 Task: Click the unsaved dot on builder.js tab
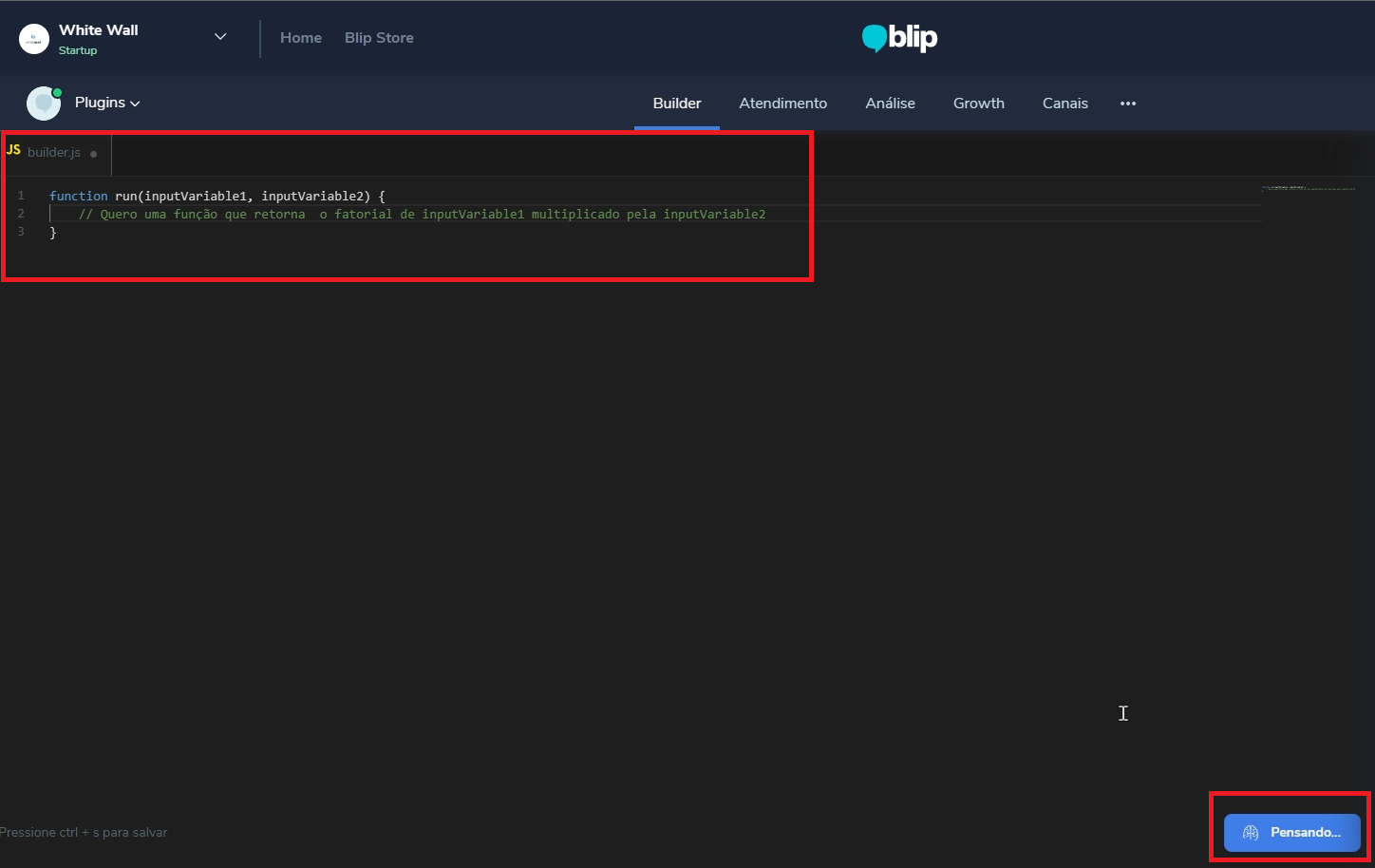[x=93, y=154]
